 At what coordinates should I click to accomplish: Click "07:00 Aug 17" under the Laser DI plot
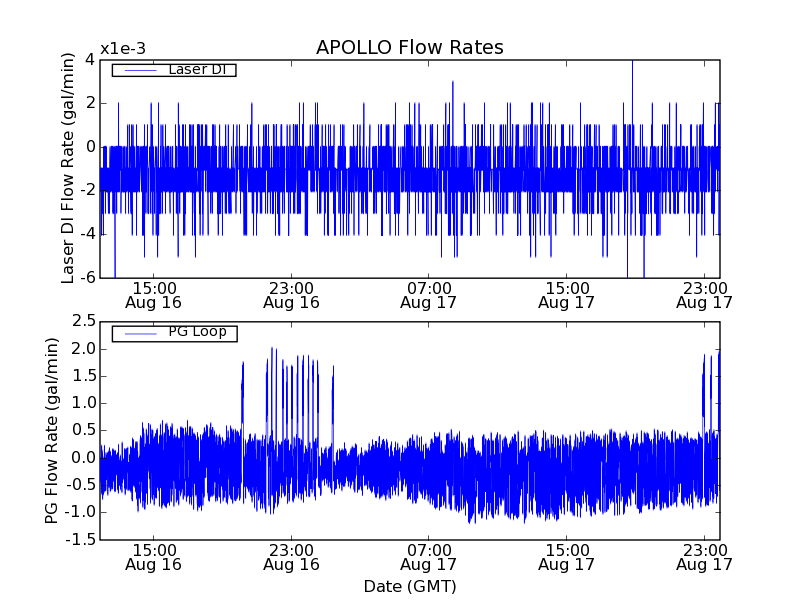point(429,295)
